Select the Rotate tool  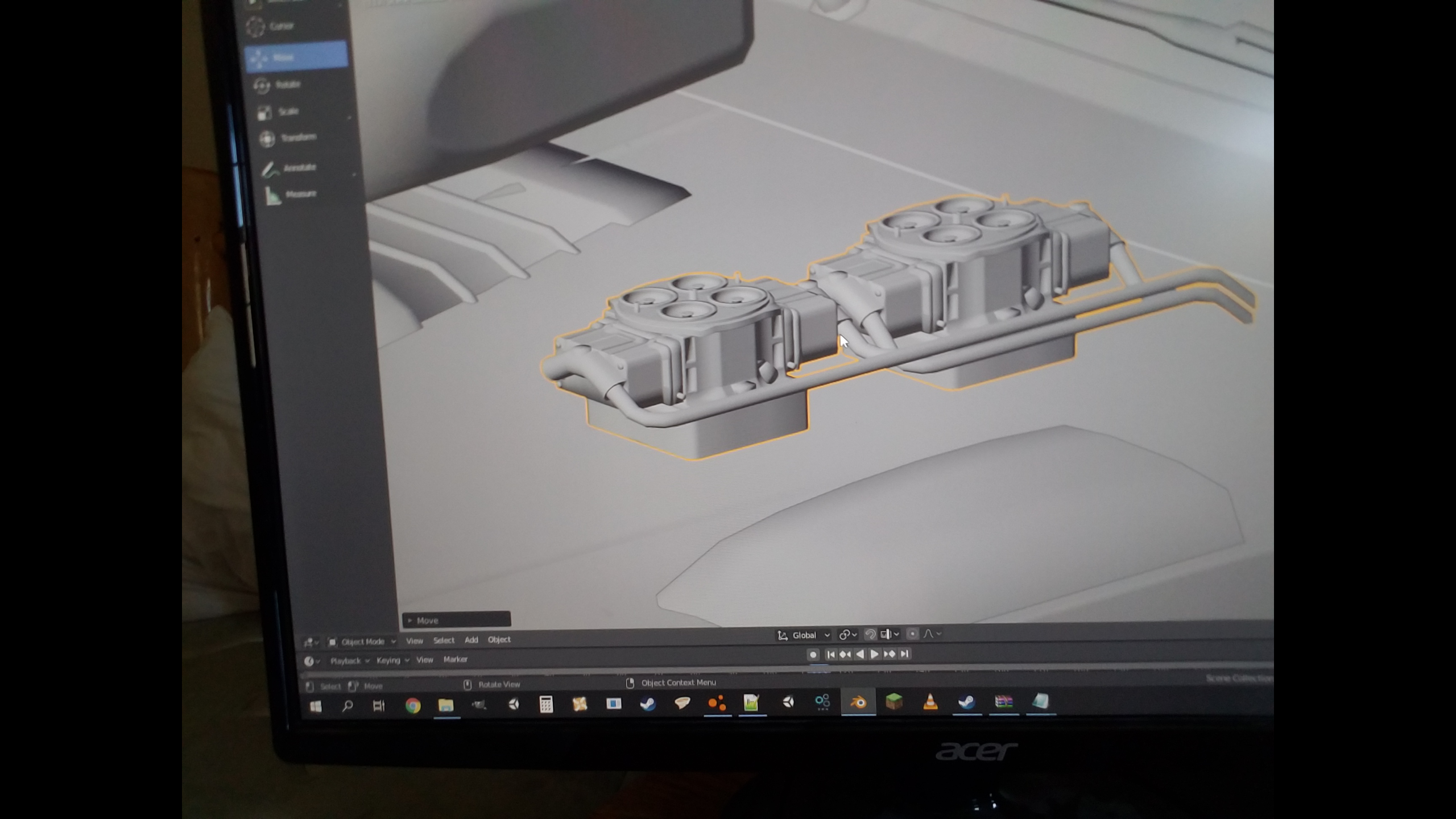tap(278, 85)
